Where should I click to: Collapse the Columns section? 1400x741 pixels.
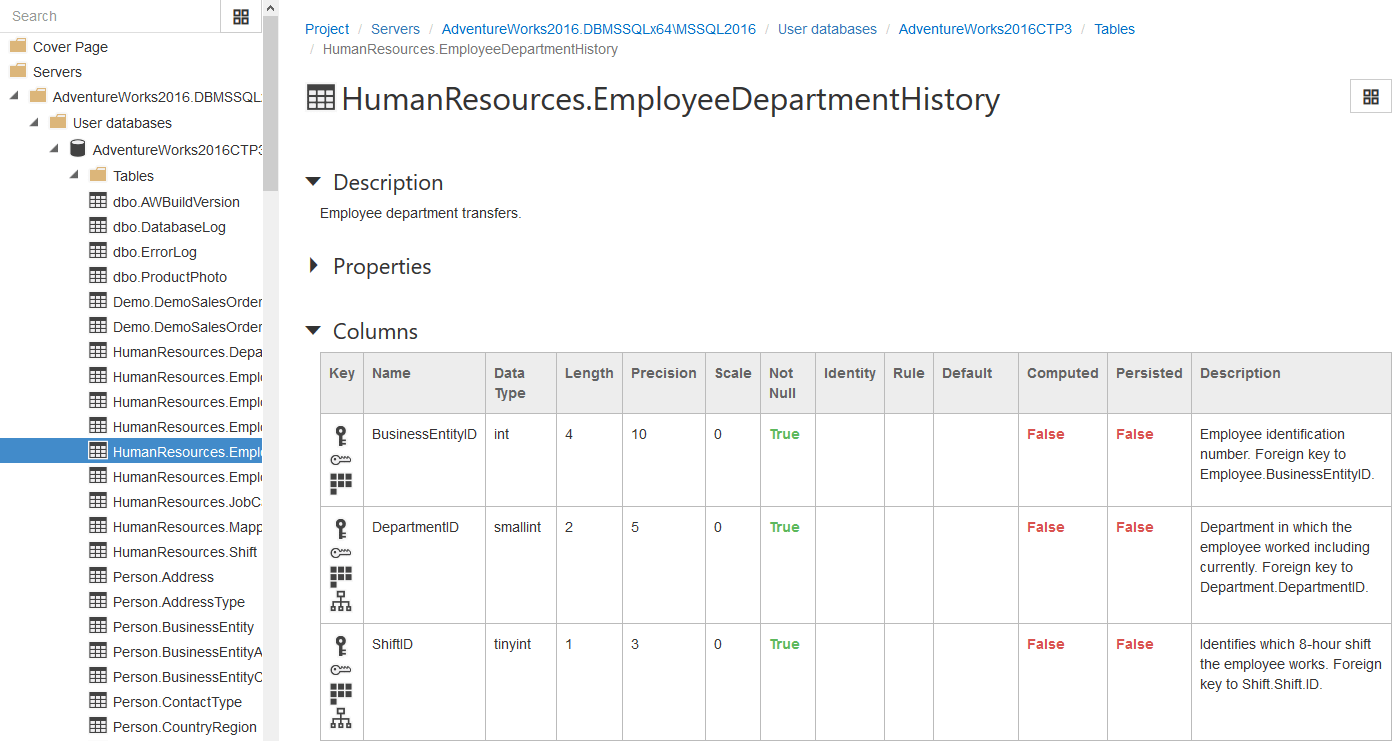point(313,331)
